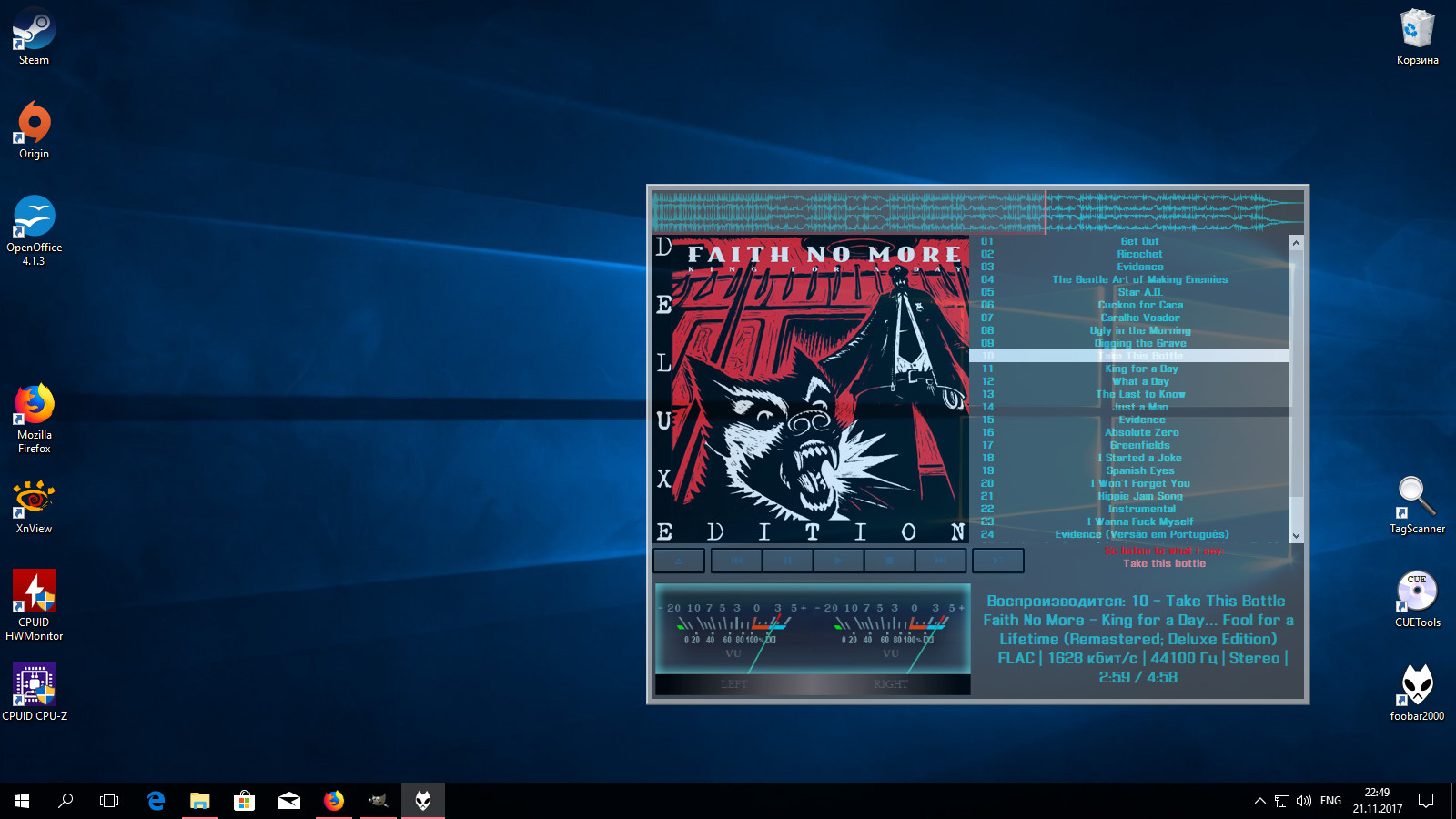This screenshot has width=1456, height=819.
Task: Open Task View on the taskbar
Action: [x=109, y=801]
